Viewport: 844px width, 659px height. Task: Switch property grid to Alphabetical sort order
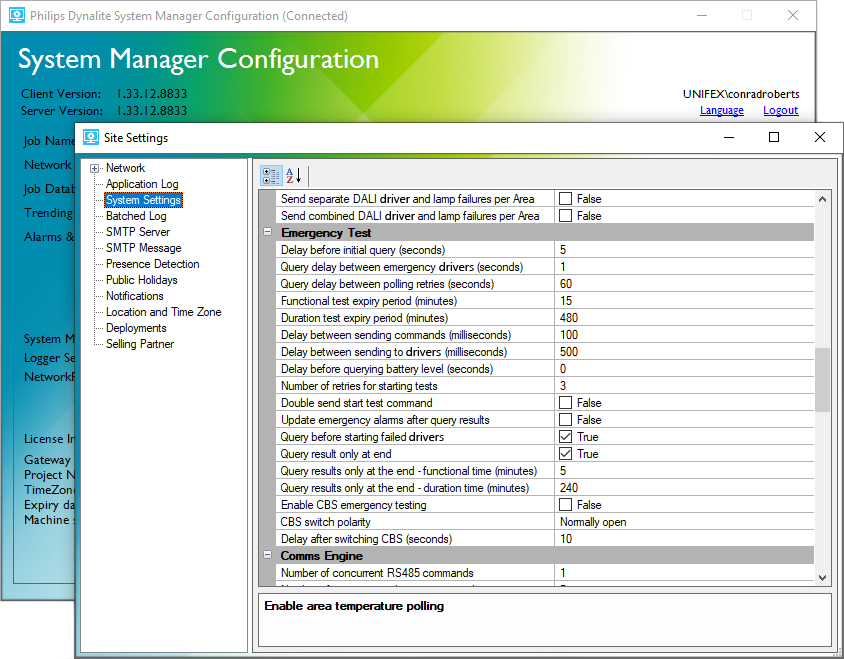click(x=291, y=176)
